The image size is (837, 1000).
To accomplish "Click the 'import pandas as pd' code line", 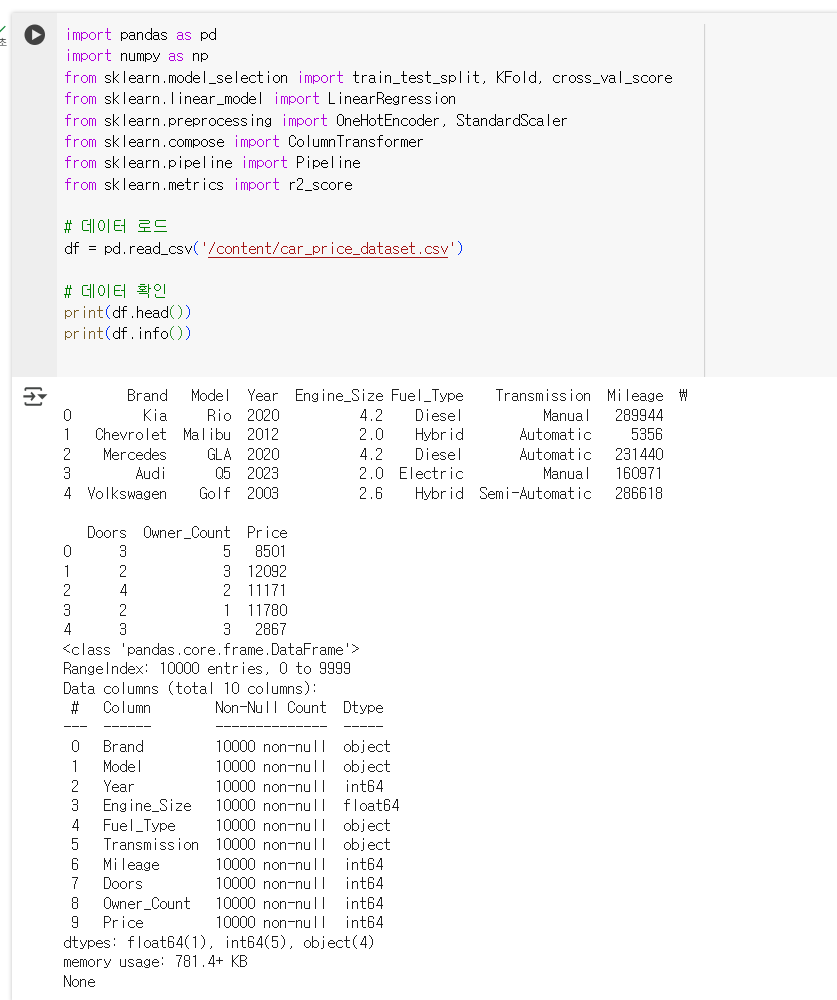I will point(140,34).
